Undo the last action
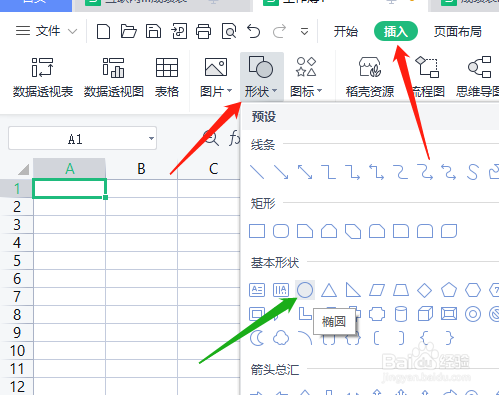 [x=254, y=32]
